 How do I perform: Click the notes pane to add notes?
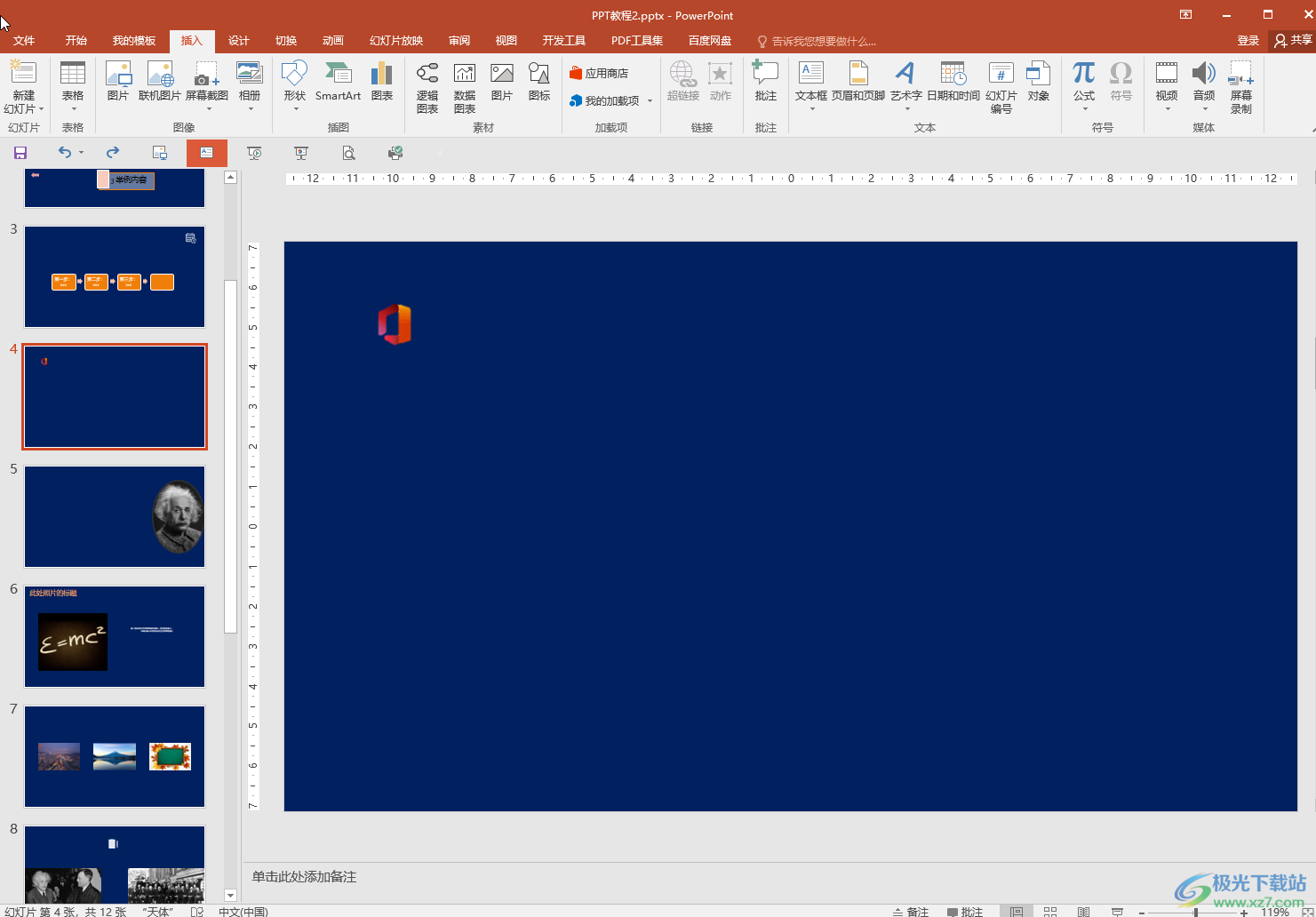(778, 877)
